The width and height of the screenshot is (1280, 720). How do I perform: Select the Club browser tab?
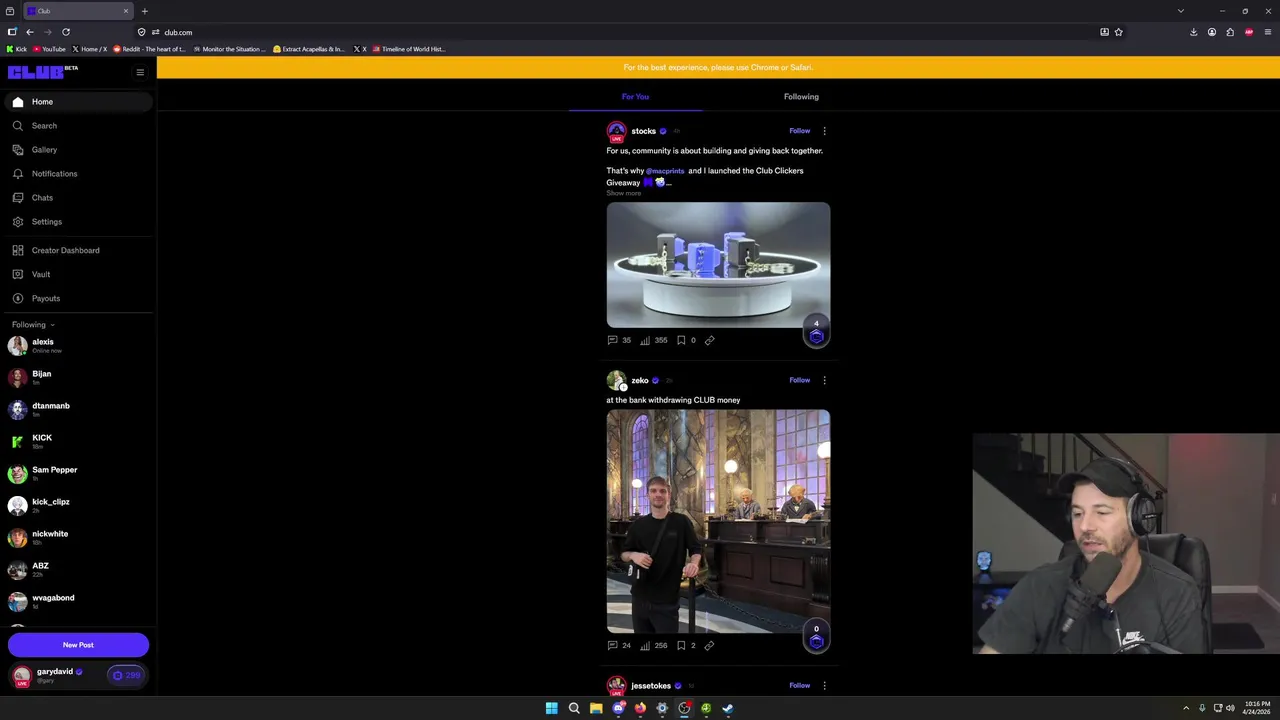(x=78, y=11)
